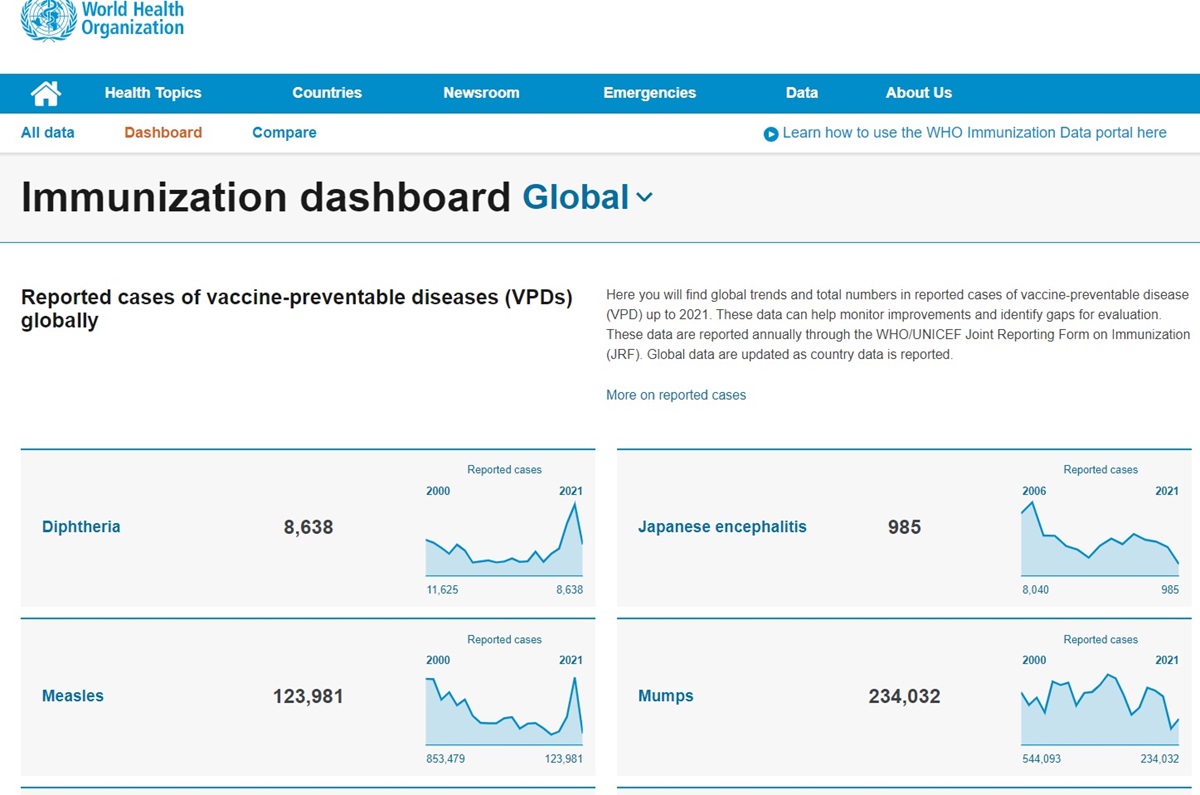This screenshot has height=795, width=1200.
Task: Open the Countries menu
Action: (x=326, y=93)
